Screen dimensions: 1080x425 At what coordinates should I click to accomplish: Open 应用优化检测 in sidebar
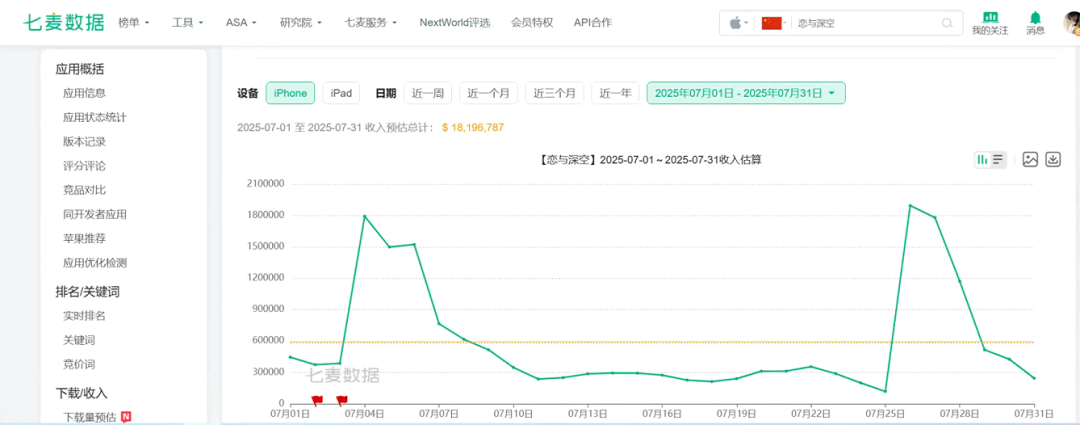94,262
